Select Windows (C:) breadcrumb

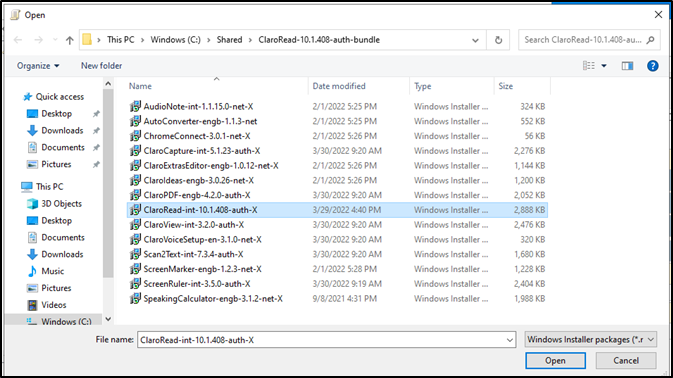click(175, 40)
